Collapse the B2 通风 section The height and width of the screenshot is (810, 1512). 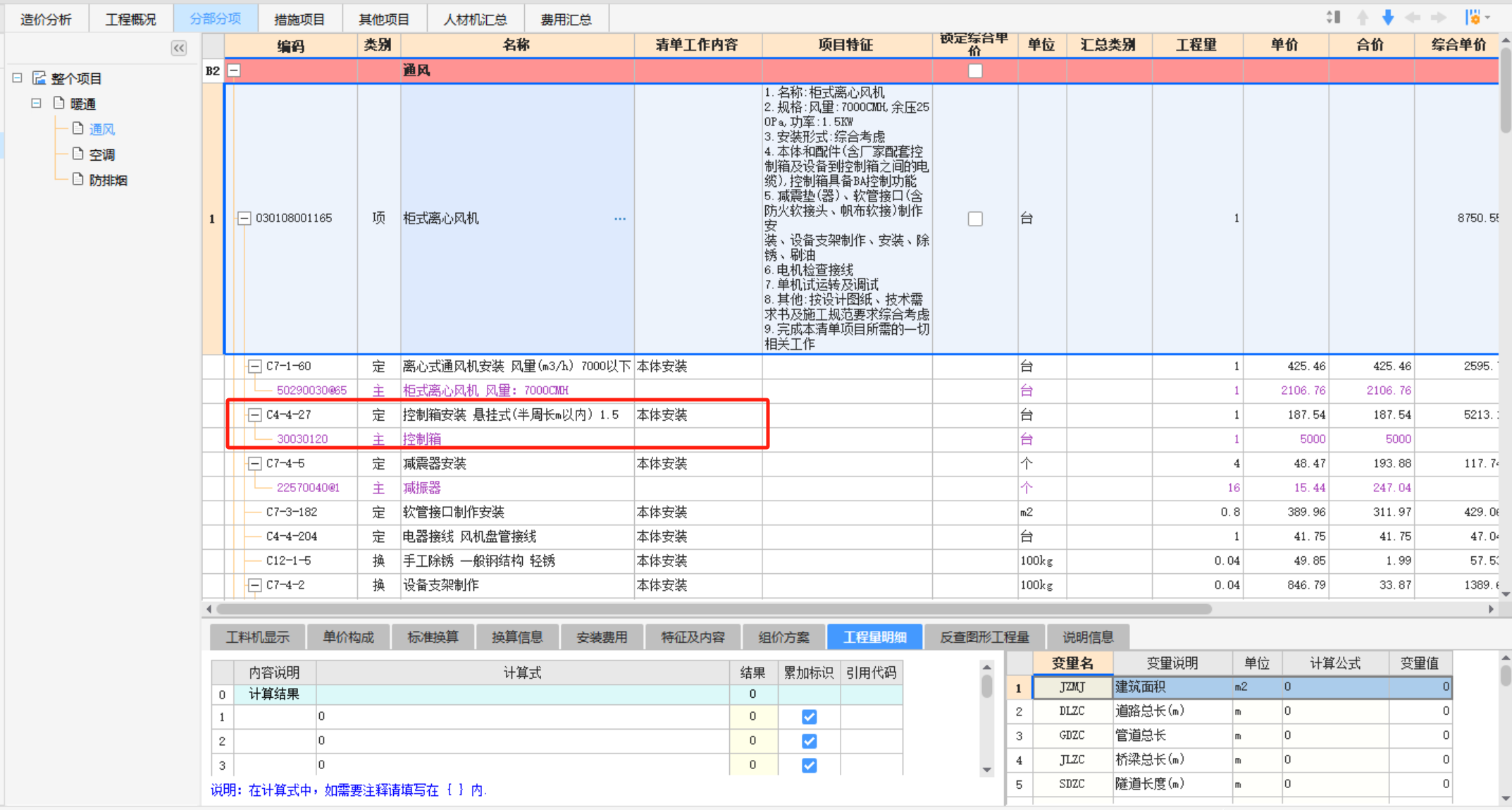click(235, 70)
